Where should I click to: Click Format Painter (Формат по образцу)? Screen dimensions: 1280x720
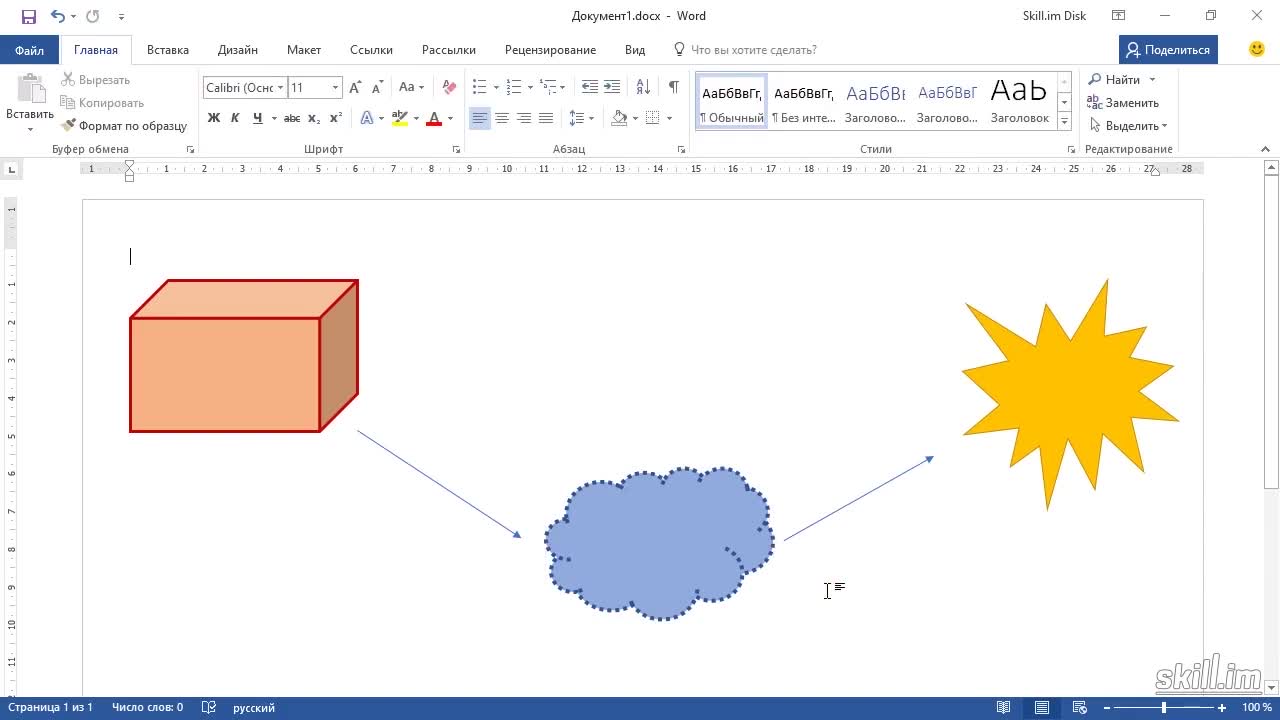click(124, 126)
